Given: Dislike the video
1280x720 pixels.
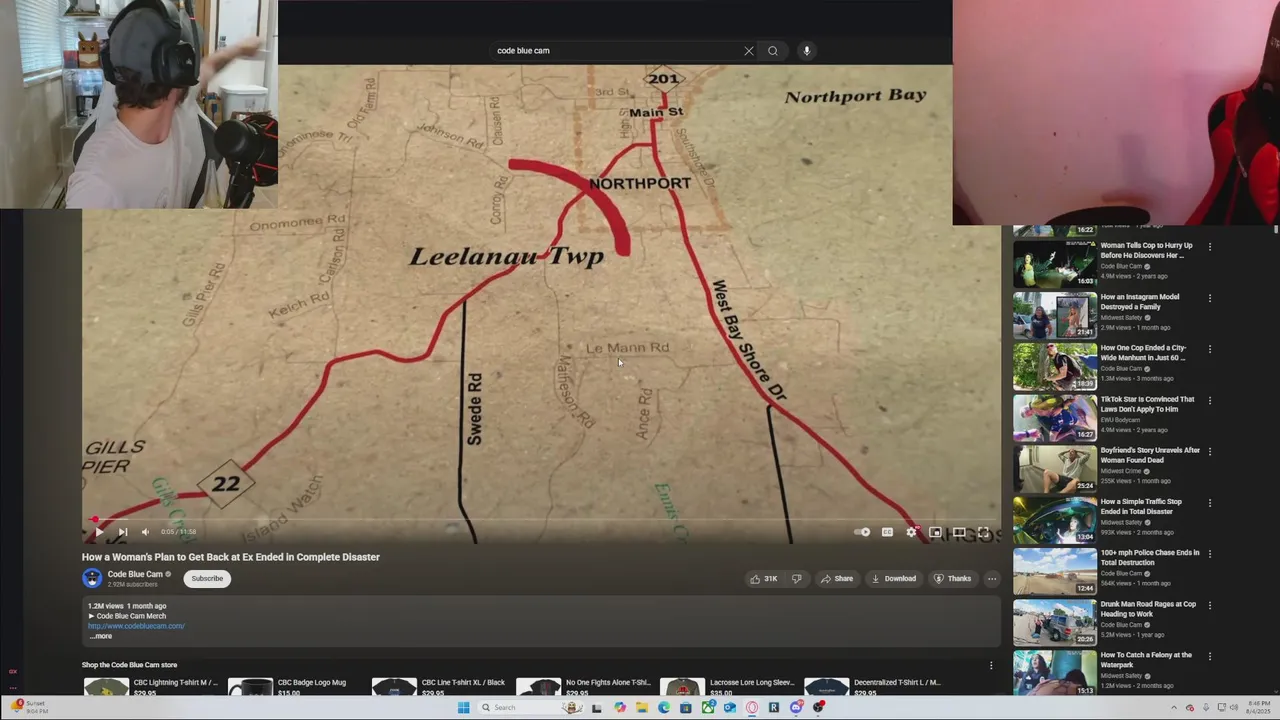Looking at the screenshot, I should click(796, 578).
